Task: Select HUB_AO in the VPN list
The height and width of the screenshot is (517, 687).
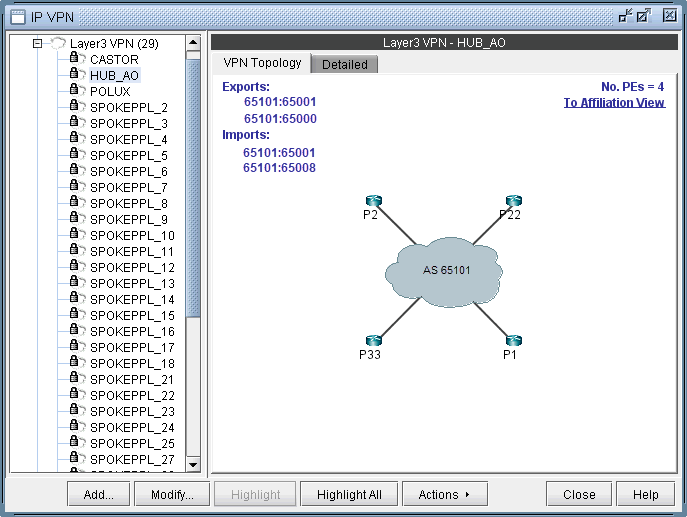Action: (x=114, y=75)
